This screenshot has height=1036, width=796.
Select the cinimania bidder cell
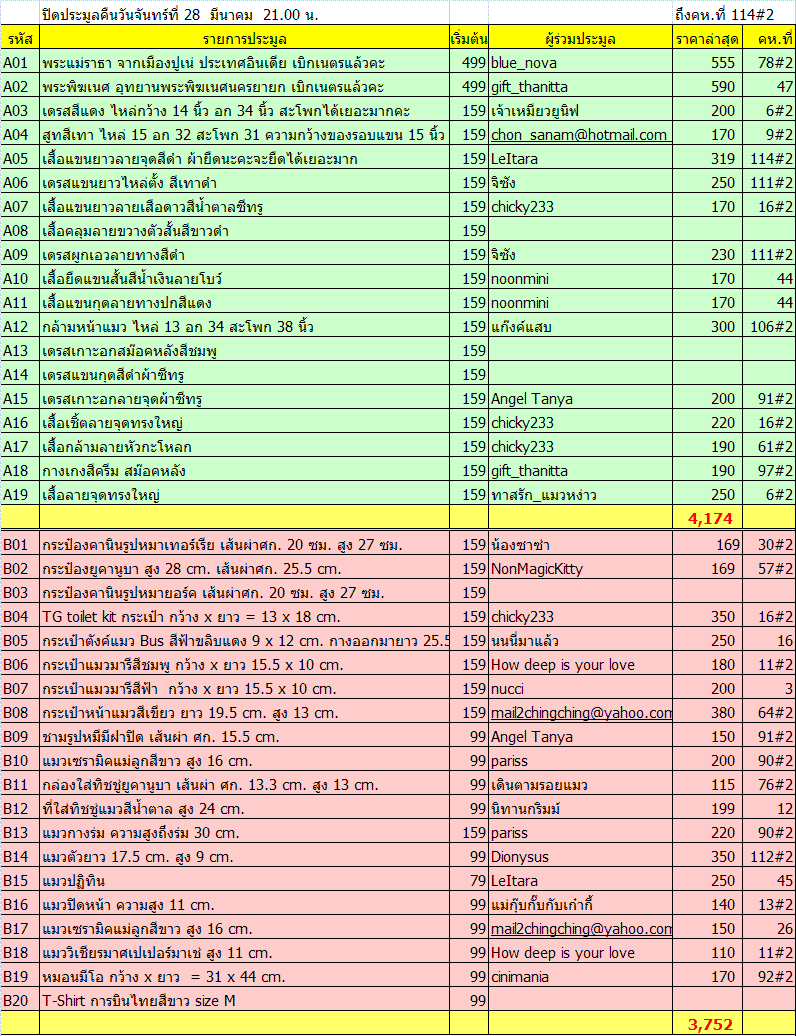pos(580,977)
